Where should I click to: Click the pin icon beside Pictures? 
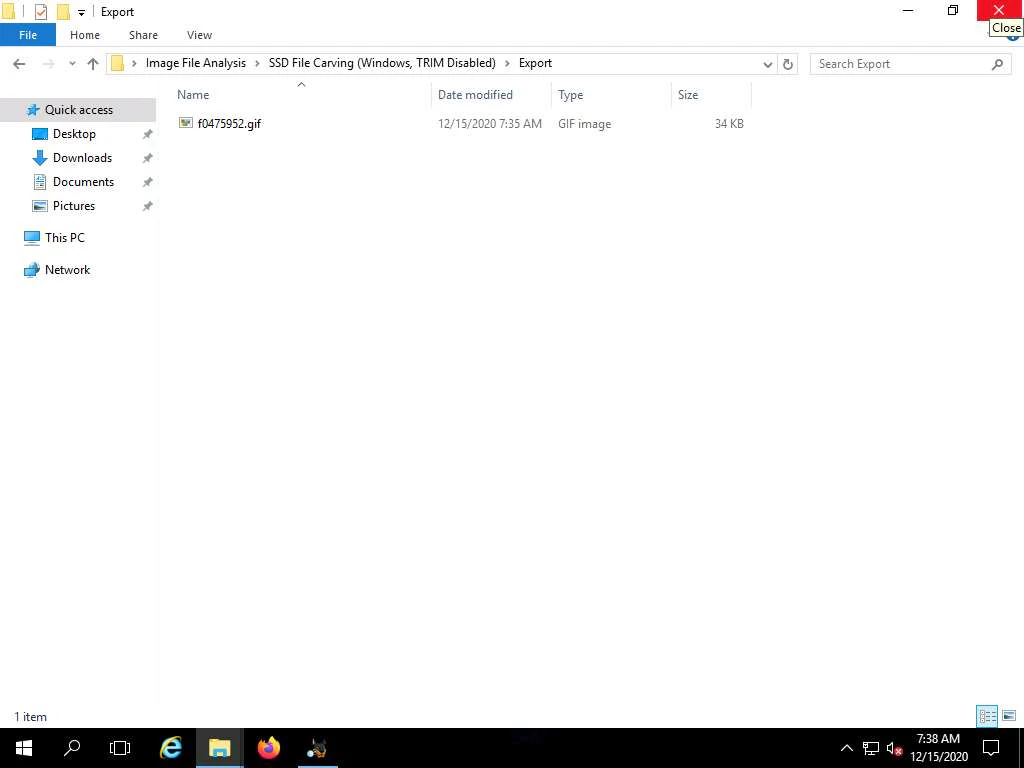coord(148,206)
